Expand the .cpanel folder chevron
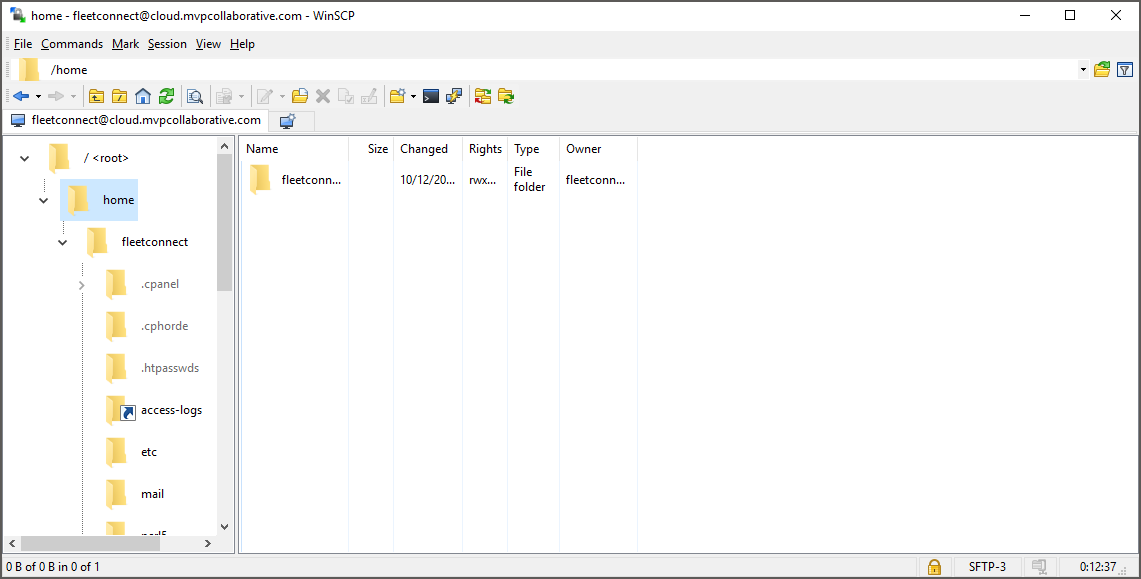Image resolution: width=1141 pixels, height=579 pixels. tap(81, 283)
